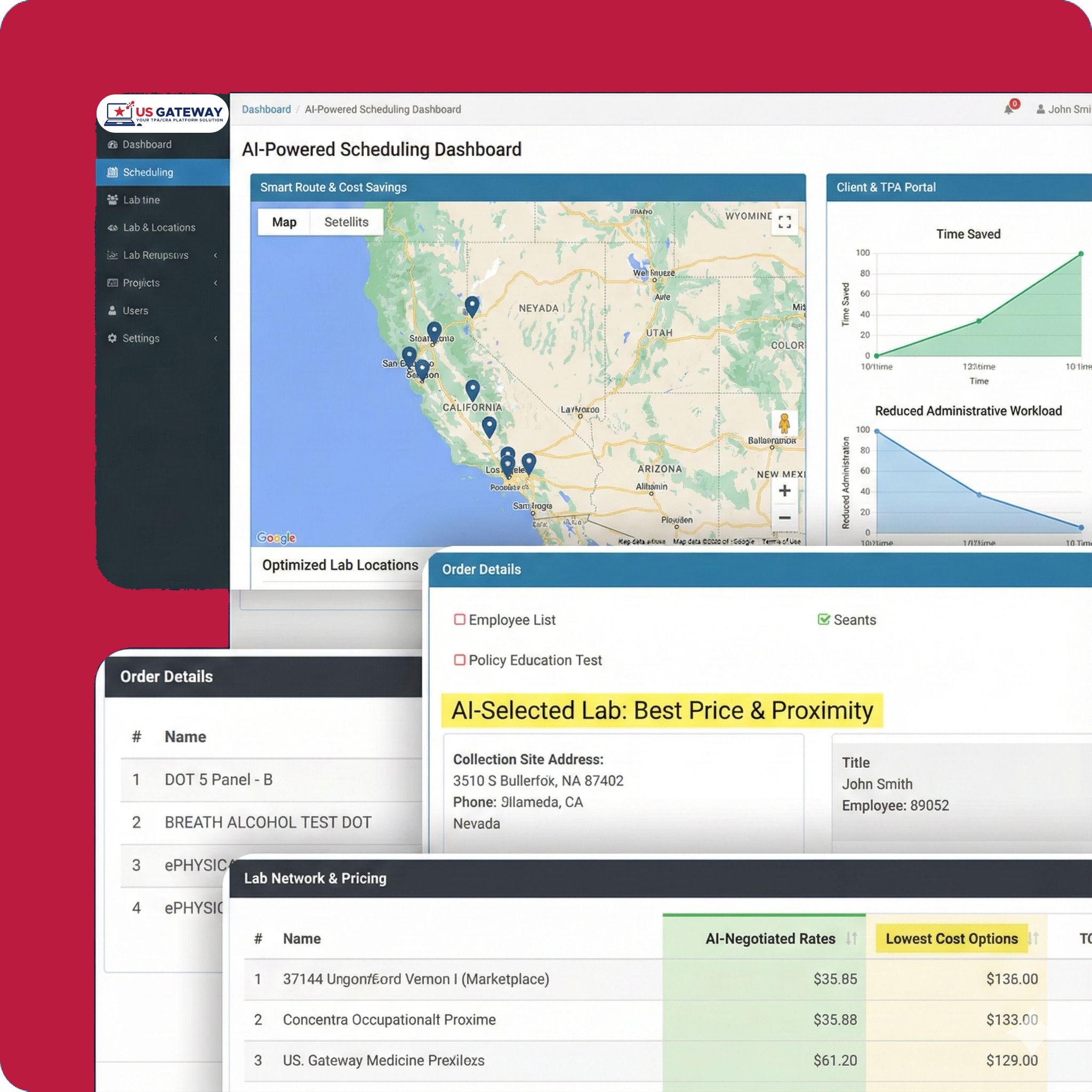Open Users page from sidebar
This screenshot has height=1092, width=1092.
135,310
